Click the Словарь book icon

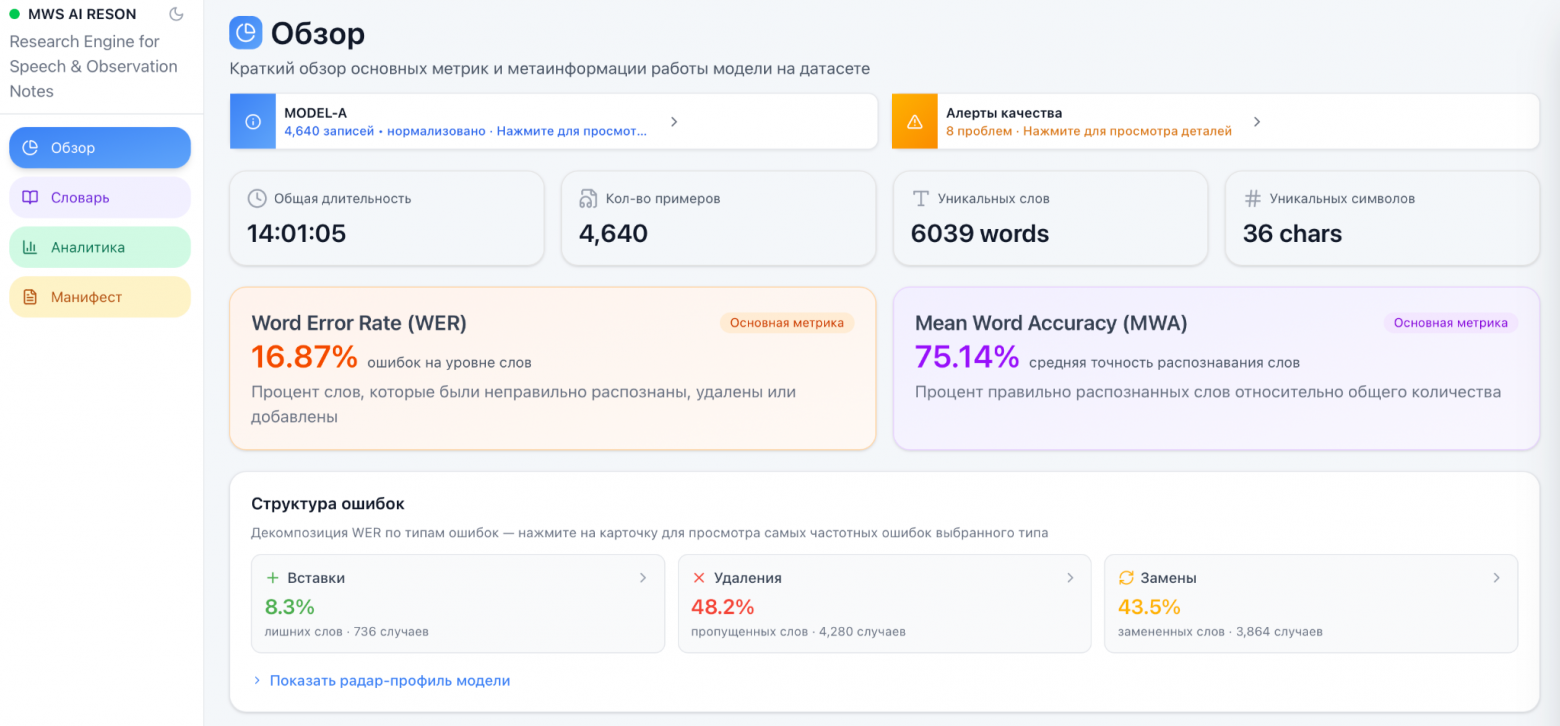click(x=31, y=197)
